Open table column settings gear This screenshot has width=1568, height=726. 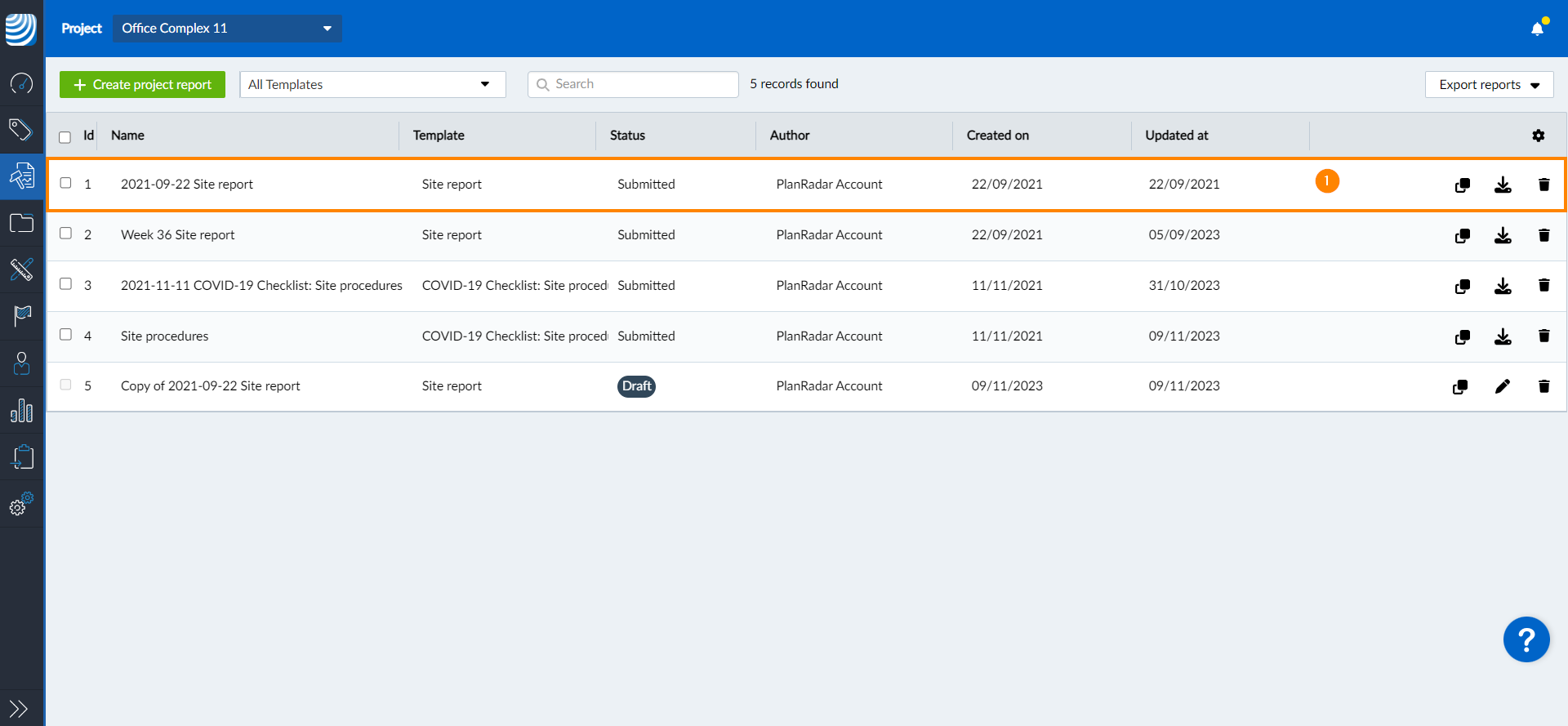pos(1538,136)
